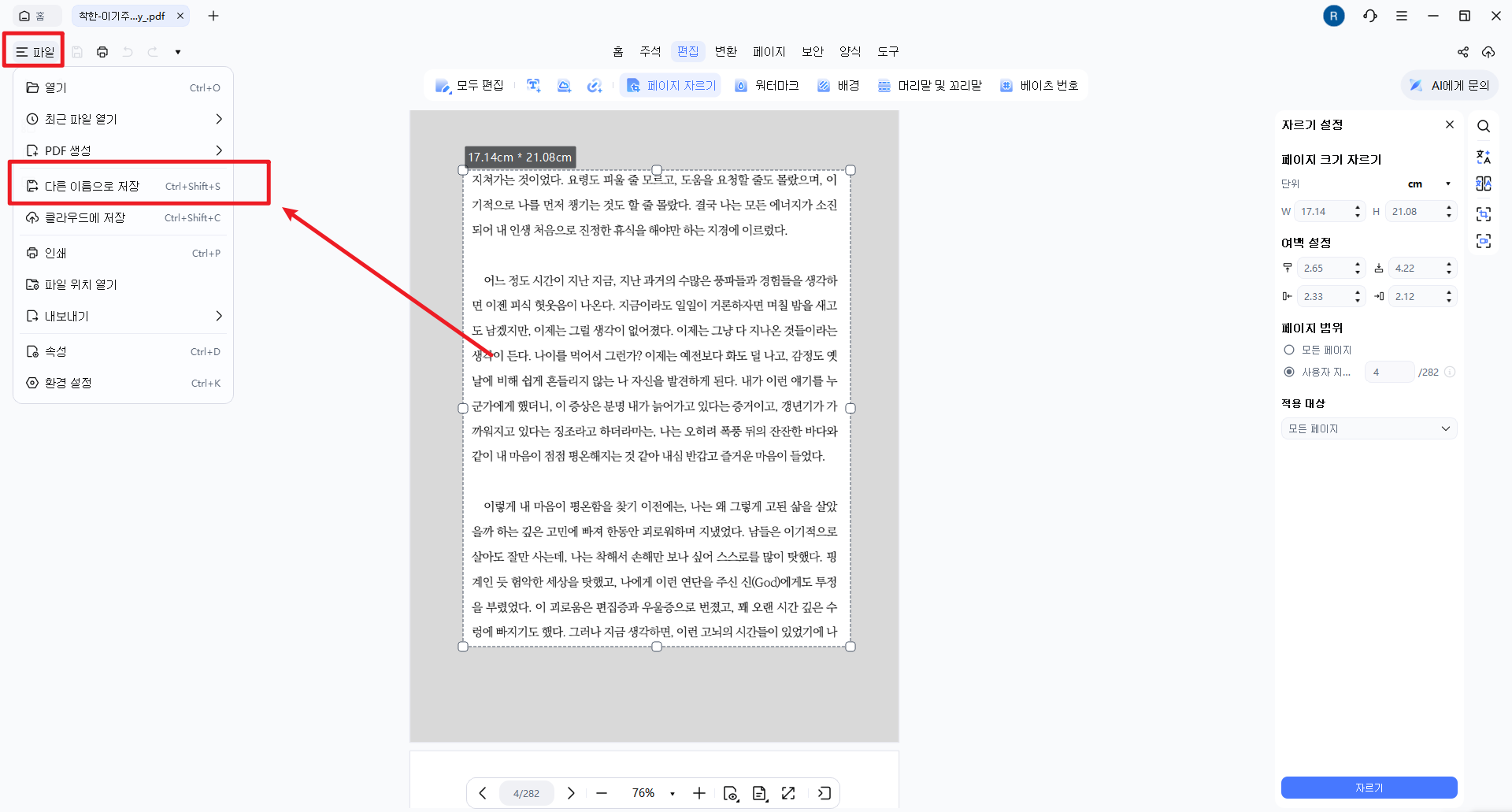Select the 페이지 자르기 tool
Viewport: 1512px width, 812px height.
[x=671, y=85]
